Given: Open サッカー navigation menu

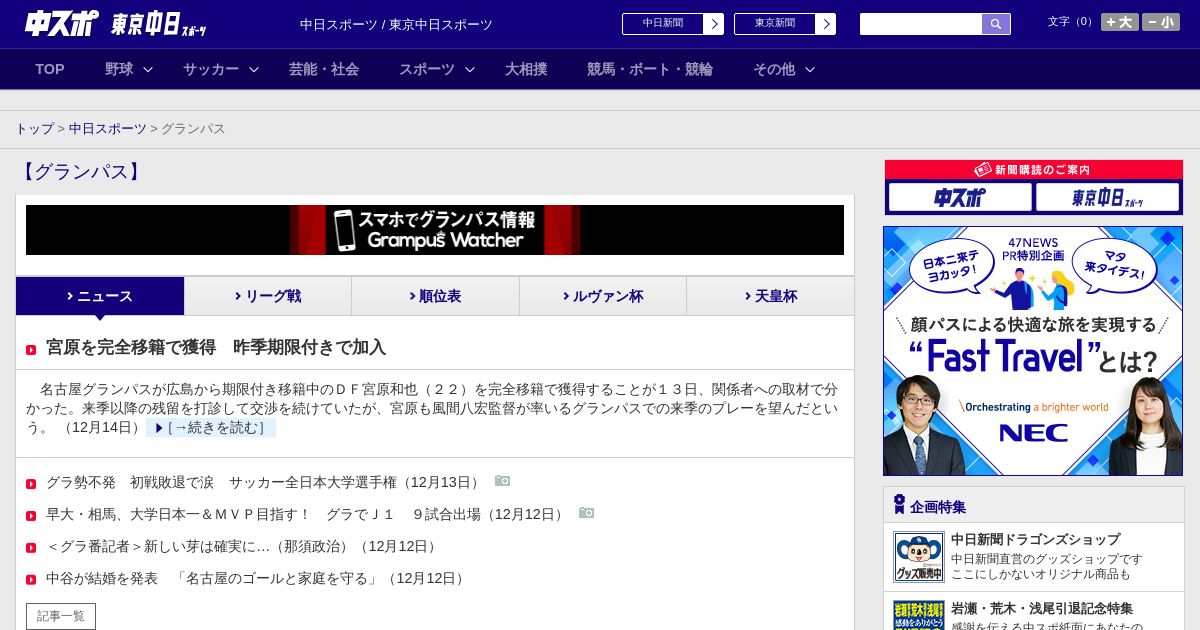Looking at the screenshot, I should pos(211,69).
